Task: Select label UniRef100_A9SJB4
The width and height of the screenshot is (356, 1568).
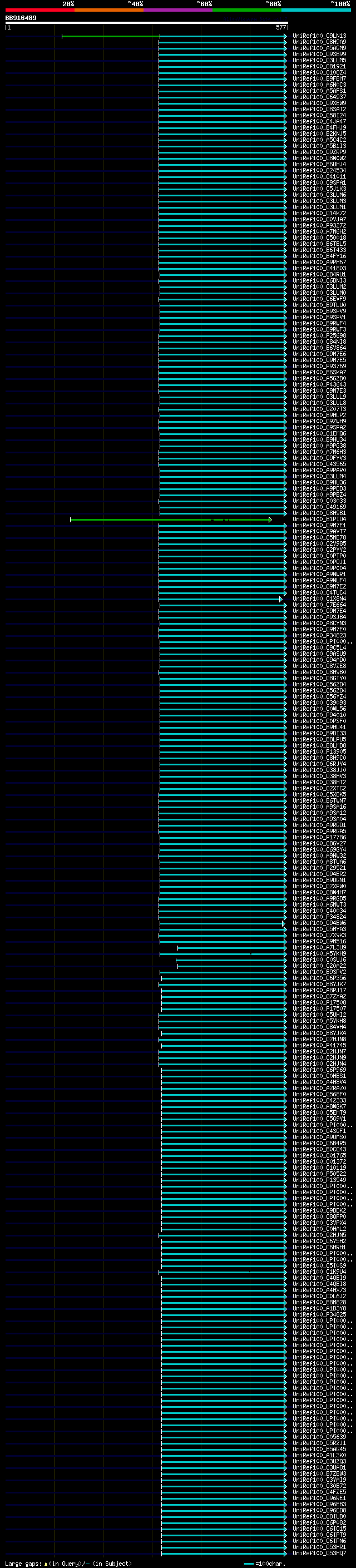Action: click(x=319, y=617)
